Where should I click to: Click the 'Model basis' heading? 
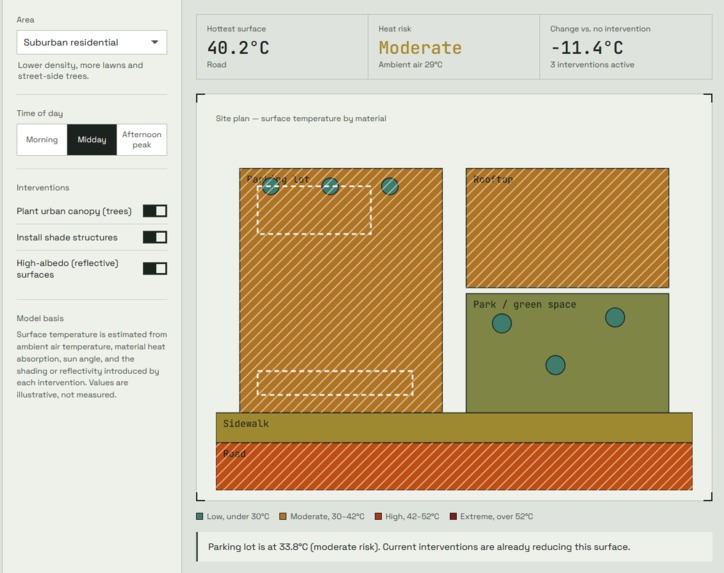(40, 318)
